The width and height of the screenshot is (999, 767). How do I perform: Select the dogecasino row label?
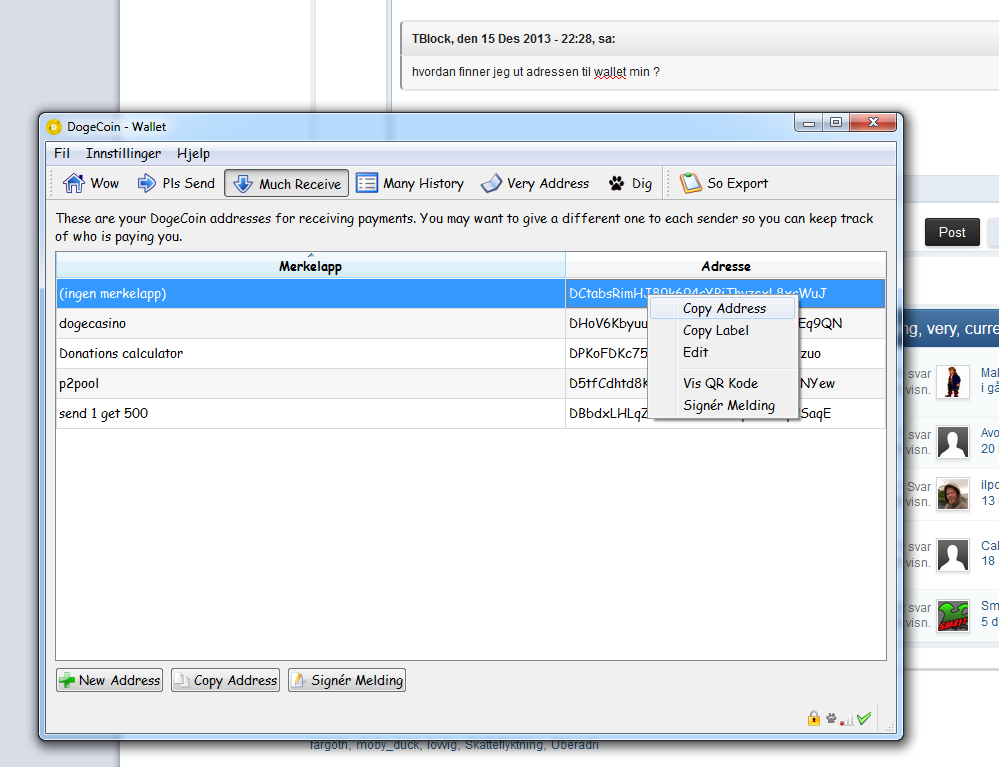(x=92, y=324)
